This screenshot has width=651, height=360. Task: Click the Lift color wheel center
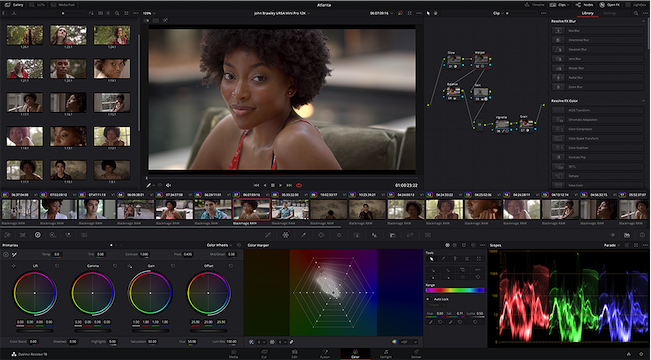pyautogui.click(x=35, y=293)
